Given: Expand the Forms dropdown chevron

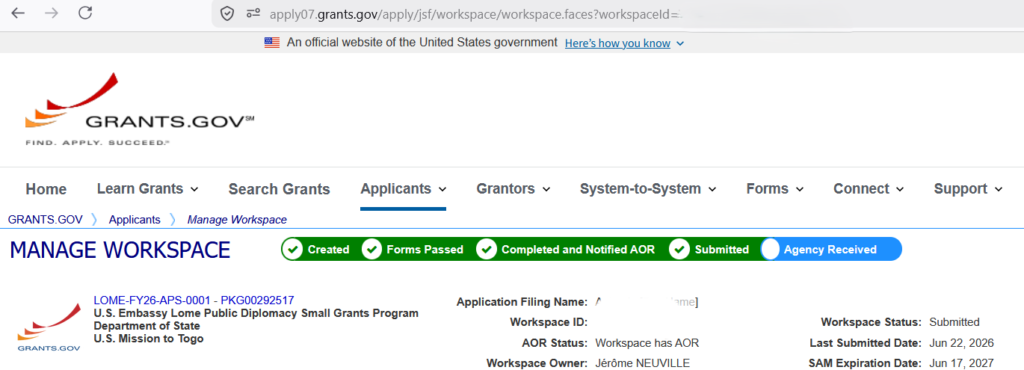Looking at the screenshot, I should click(799, 189).
